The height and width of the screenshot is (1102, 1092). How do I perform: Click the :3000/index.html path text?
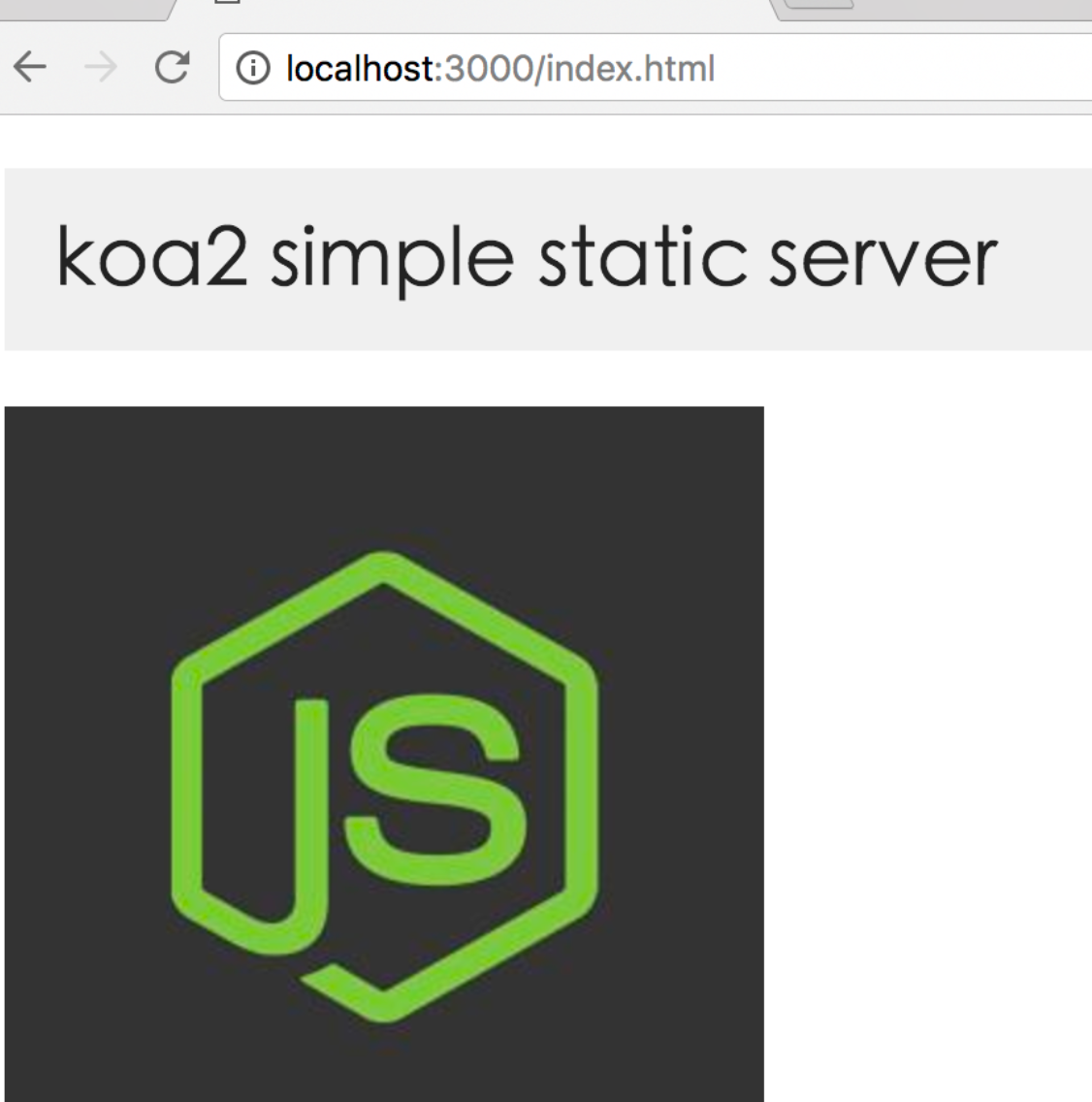pyautogui.click(x=578, y=69)
